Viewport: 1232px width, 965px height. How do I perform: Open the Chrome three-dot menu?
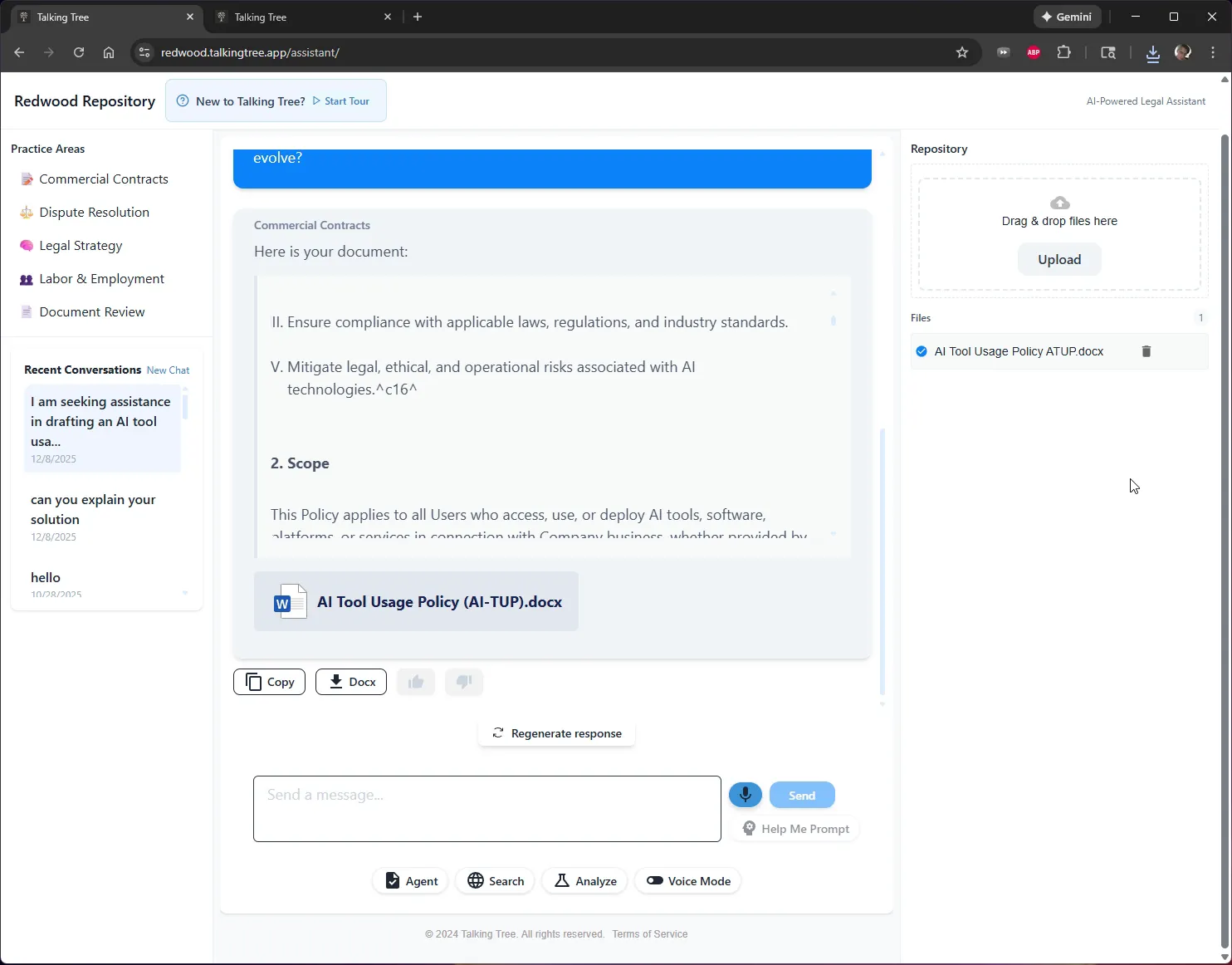click(x=1213, y=52)
